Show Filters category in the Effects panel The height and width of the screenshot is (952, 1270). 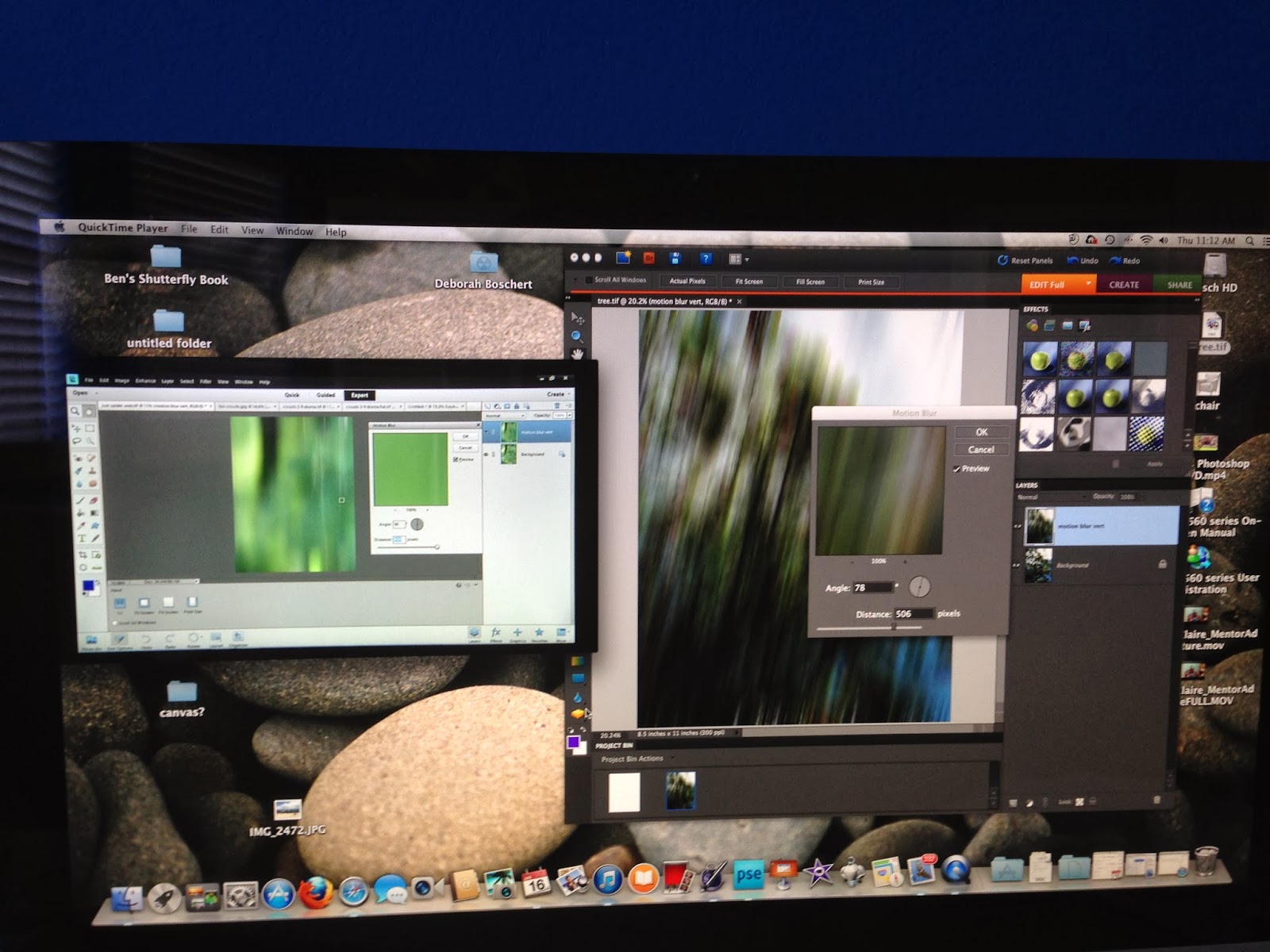click(x=1032, y=325)
